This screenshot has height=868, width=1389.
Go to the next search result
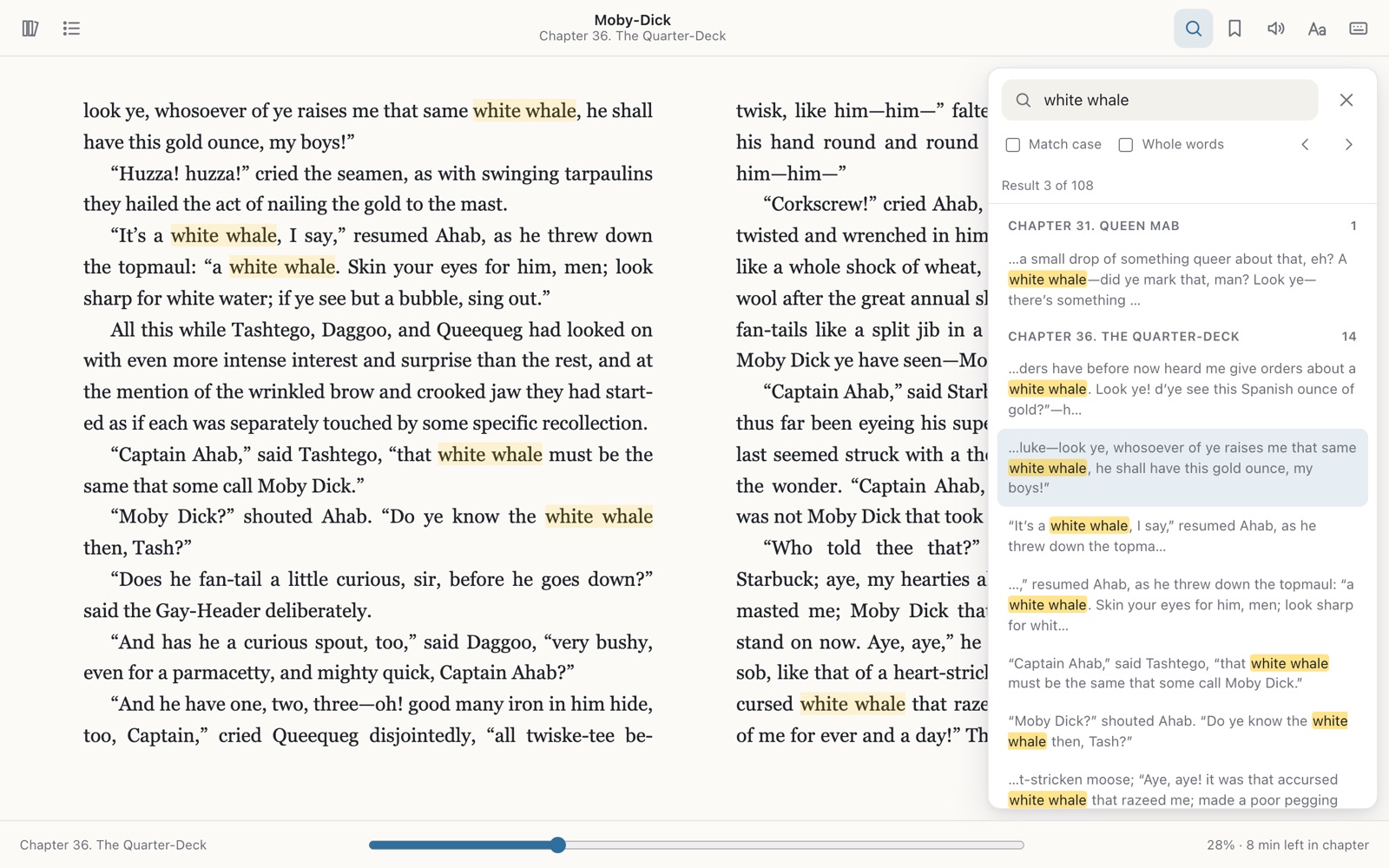(1348, 144)
